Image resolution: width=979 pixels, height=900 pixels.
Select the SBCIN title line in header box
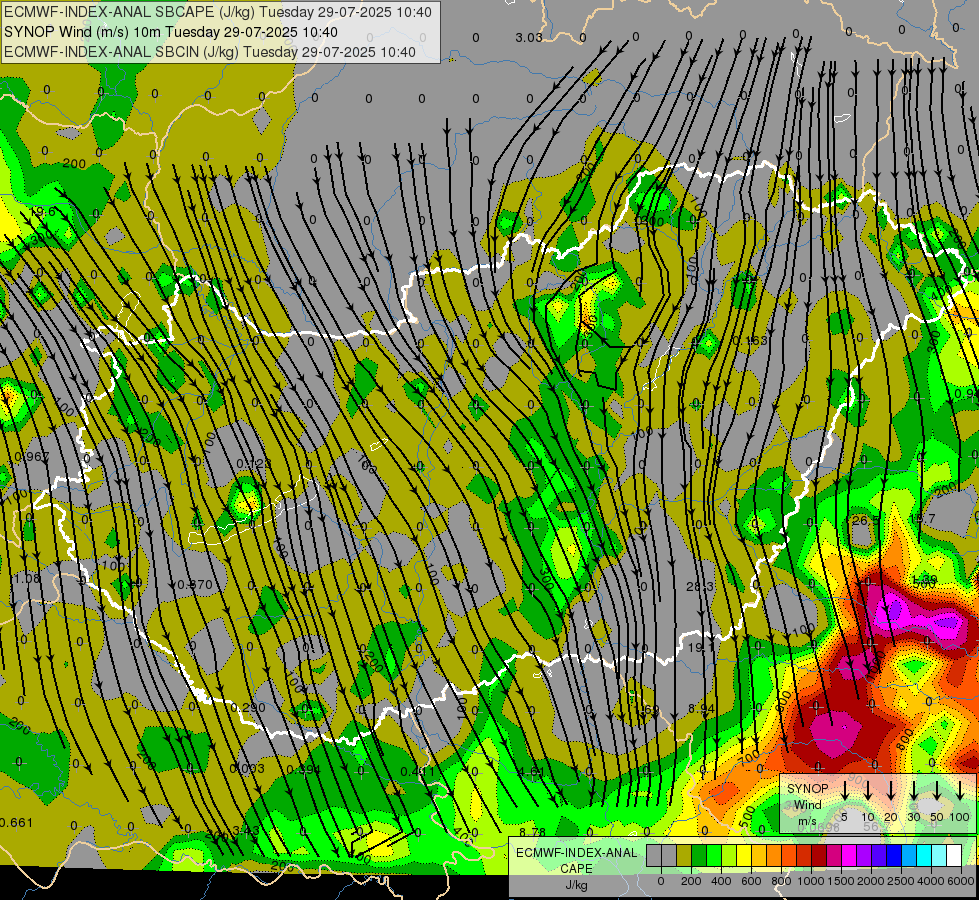coord(210,52)
